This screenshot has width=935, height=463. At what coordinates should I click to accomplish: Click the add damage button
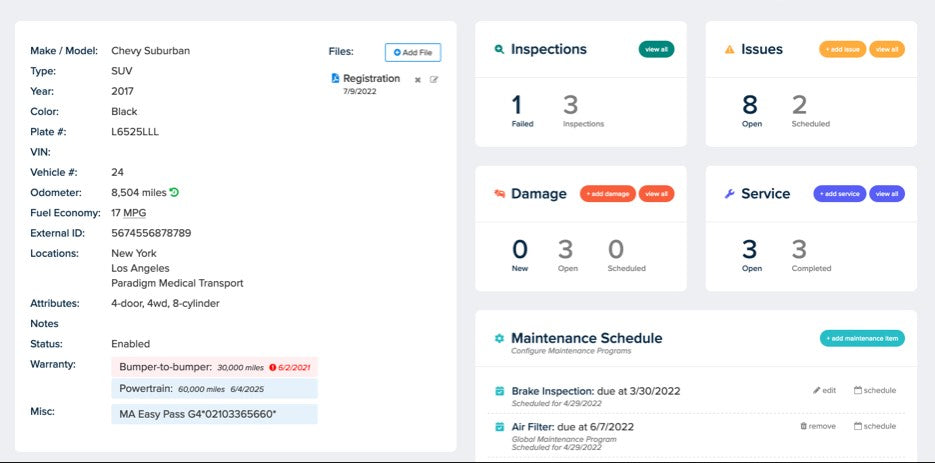(607, 194)
